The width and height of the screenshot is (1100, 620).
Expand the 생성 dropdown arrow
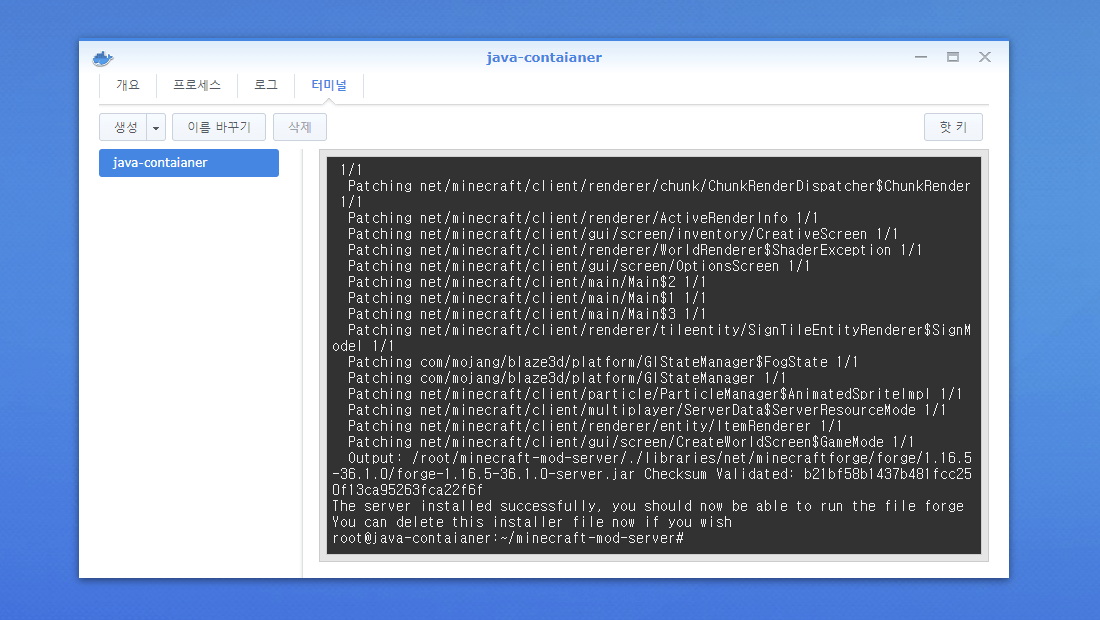pos(156,128)
